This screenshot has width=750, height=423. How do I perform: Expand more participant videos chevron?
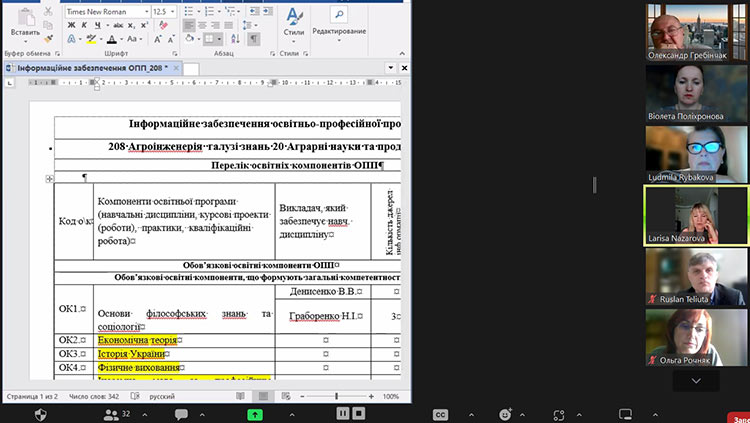696,381
